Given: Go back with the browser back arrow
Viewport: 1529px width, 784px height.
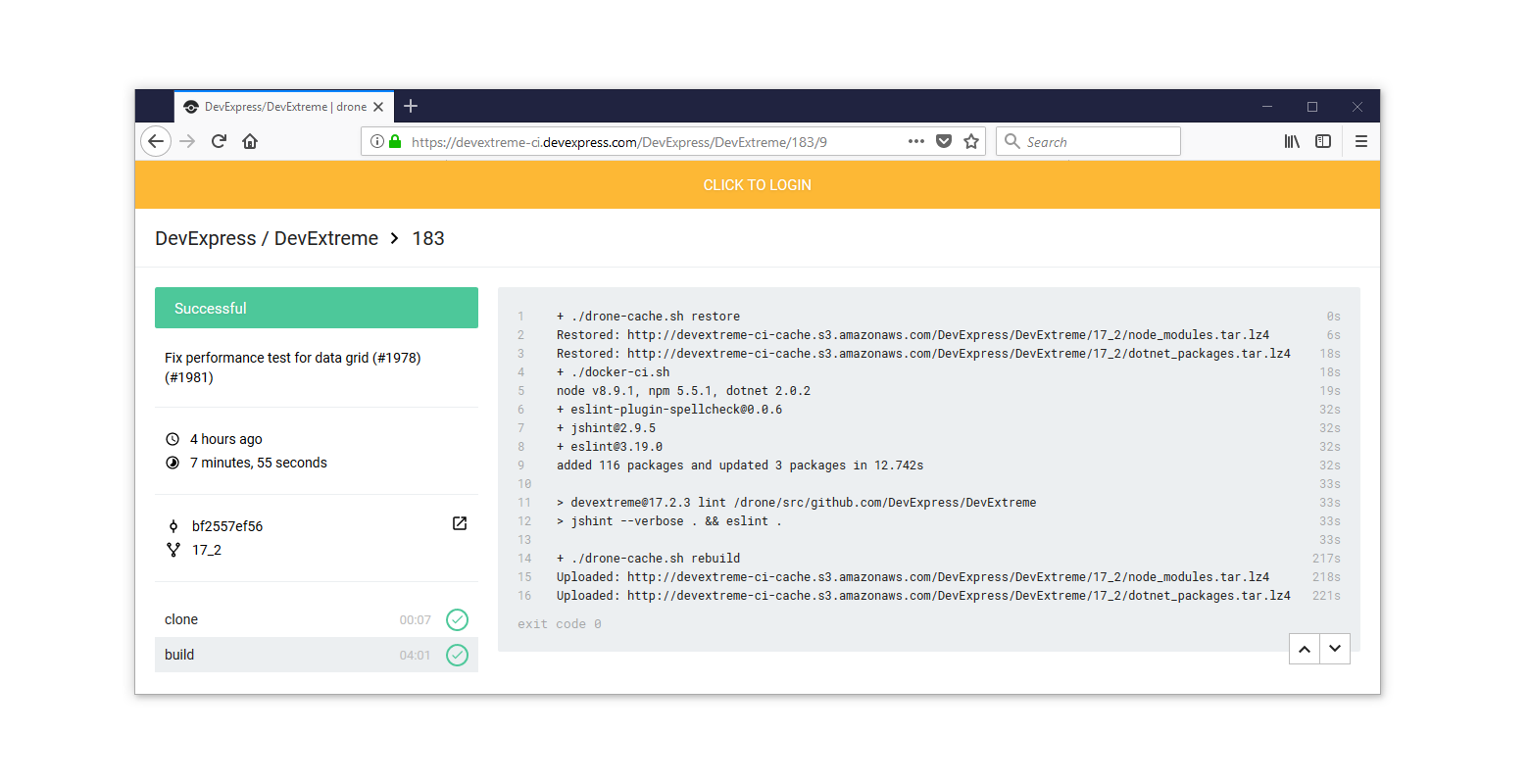Looking at the screenshot, I should click(156, 141).
